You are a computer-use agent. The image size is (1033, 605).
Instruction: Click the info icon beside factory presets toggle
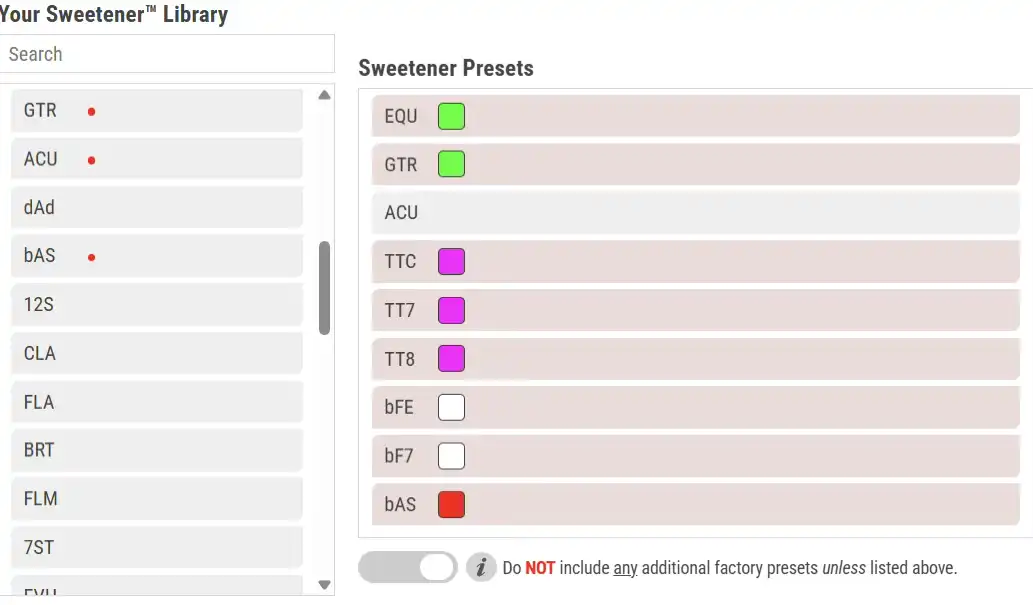click(x=481, y=567)
